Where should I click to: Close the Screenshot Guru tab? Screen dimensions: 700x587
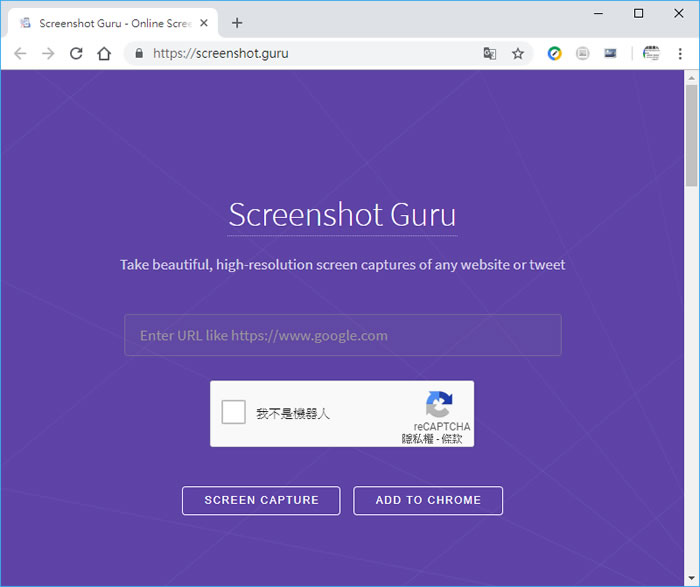pos(204,22)
